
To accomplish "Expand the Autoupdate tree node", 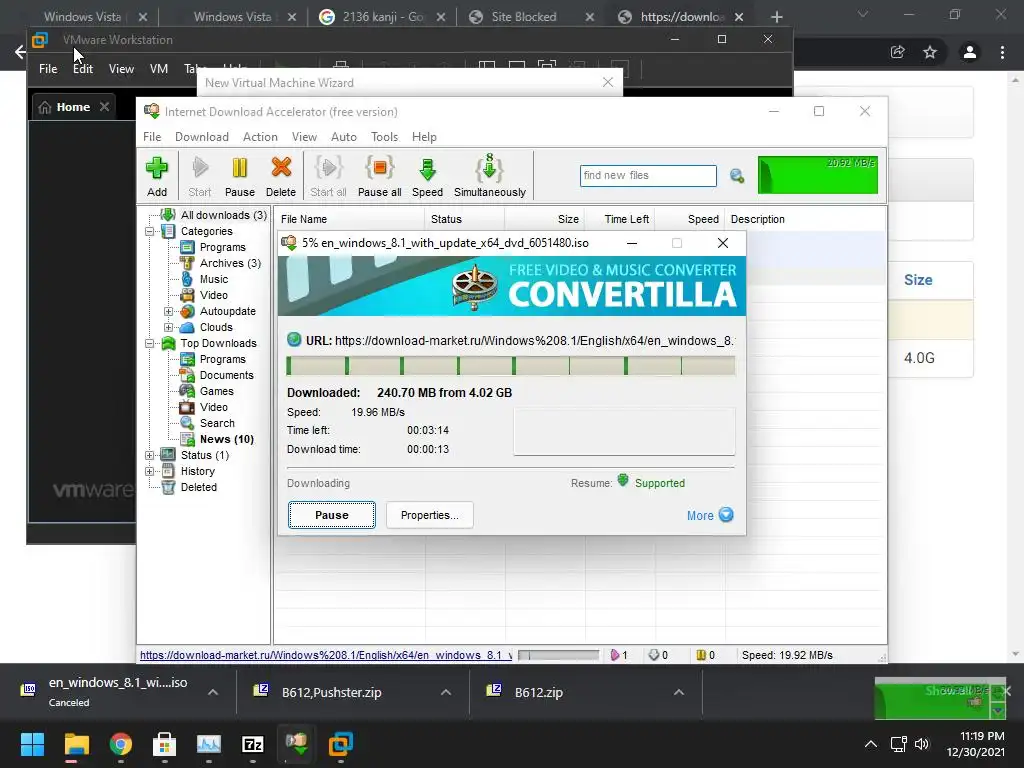I will [x=168, y=312].
